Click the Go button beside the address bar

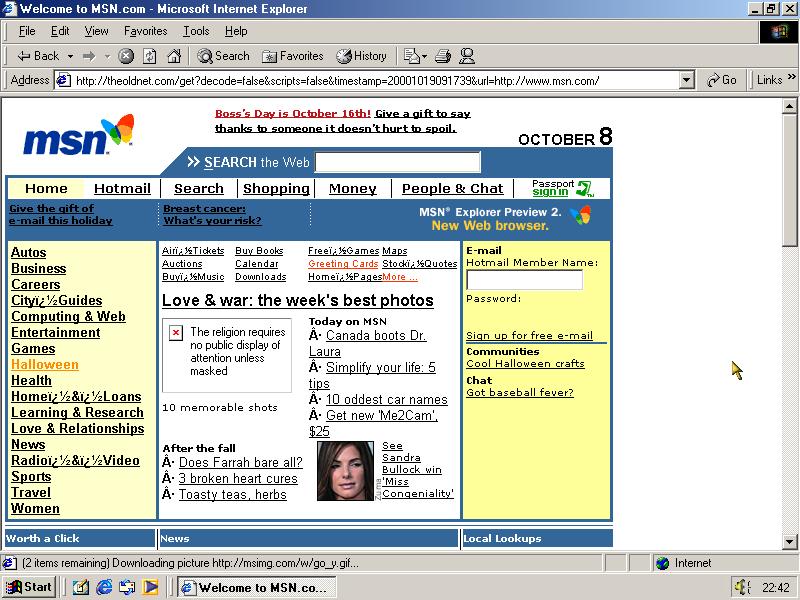[721, 80]
